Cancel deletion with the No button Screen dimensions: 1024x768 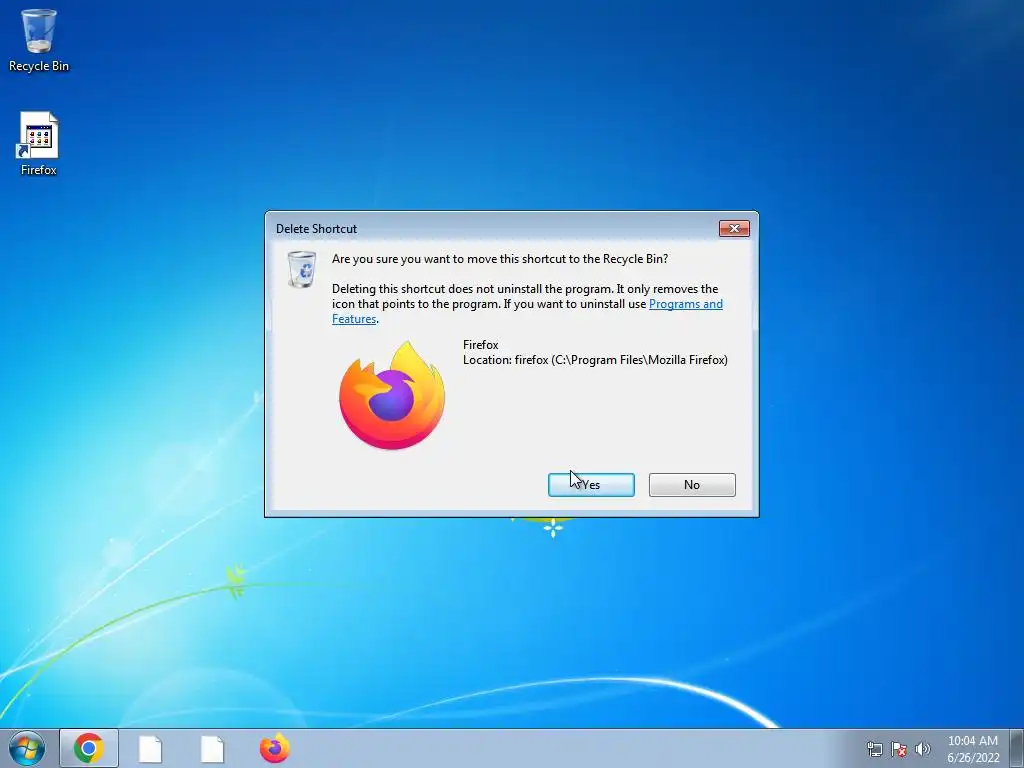(692, 485)
